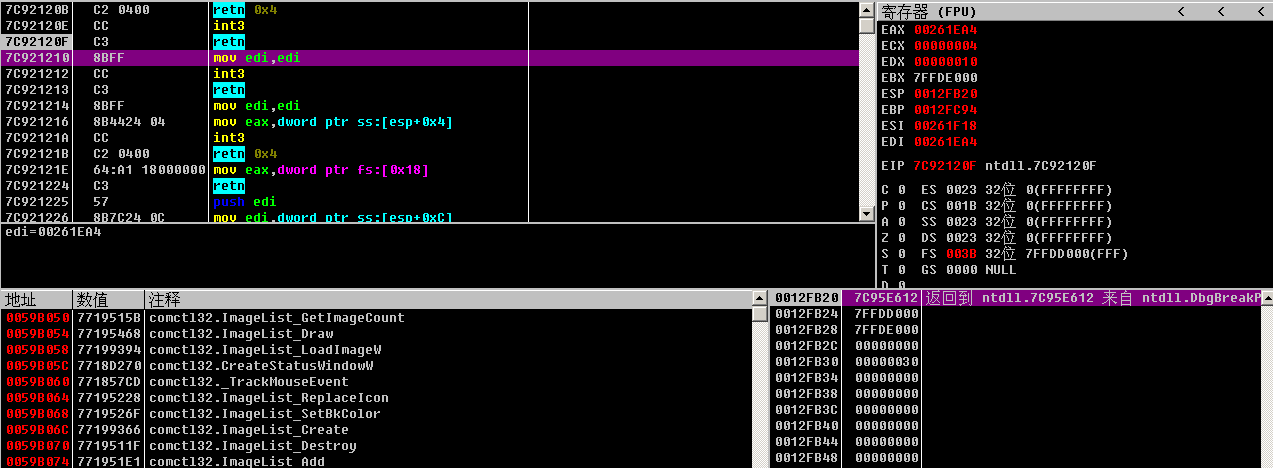Select the EAX register value 00261EA4

[x=945, y=30]
